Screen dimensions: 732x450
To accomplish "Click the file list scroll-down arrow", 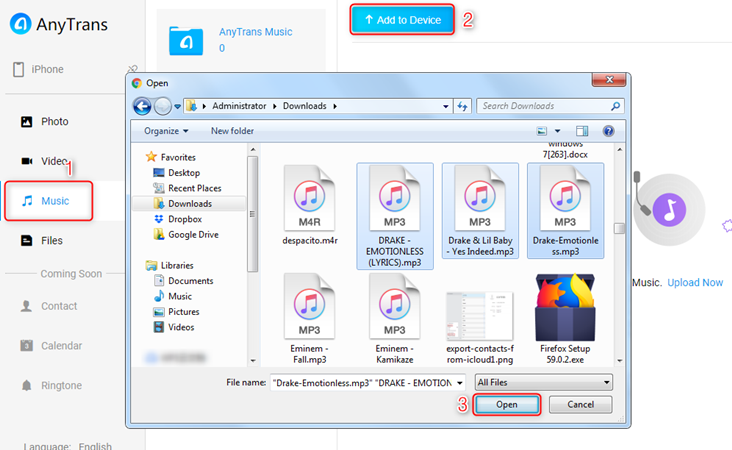I will [x=619, y=360].
